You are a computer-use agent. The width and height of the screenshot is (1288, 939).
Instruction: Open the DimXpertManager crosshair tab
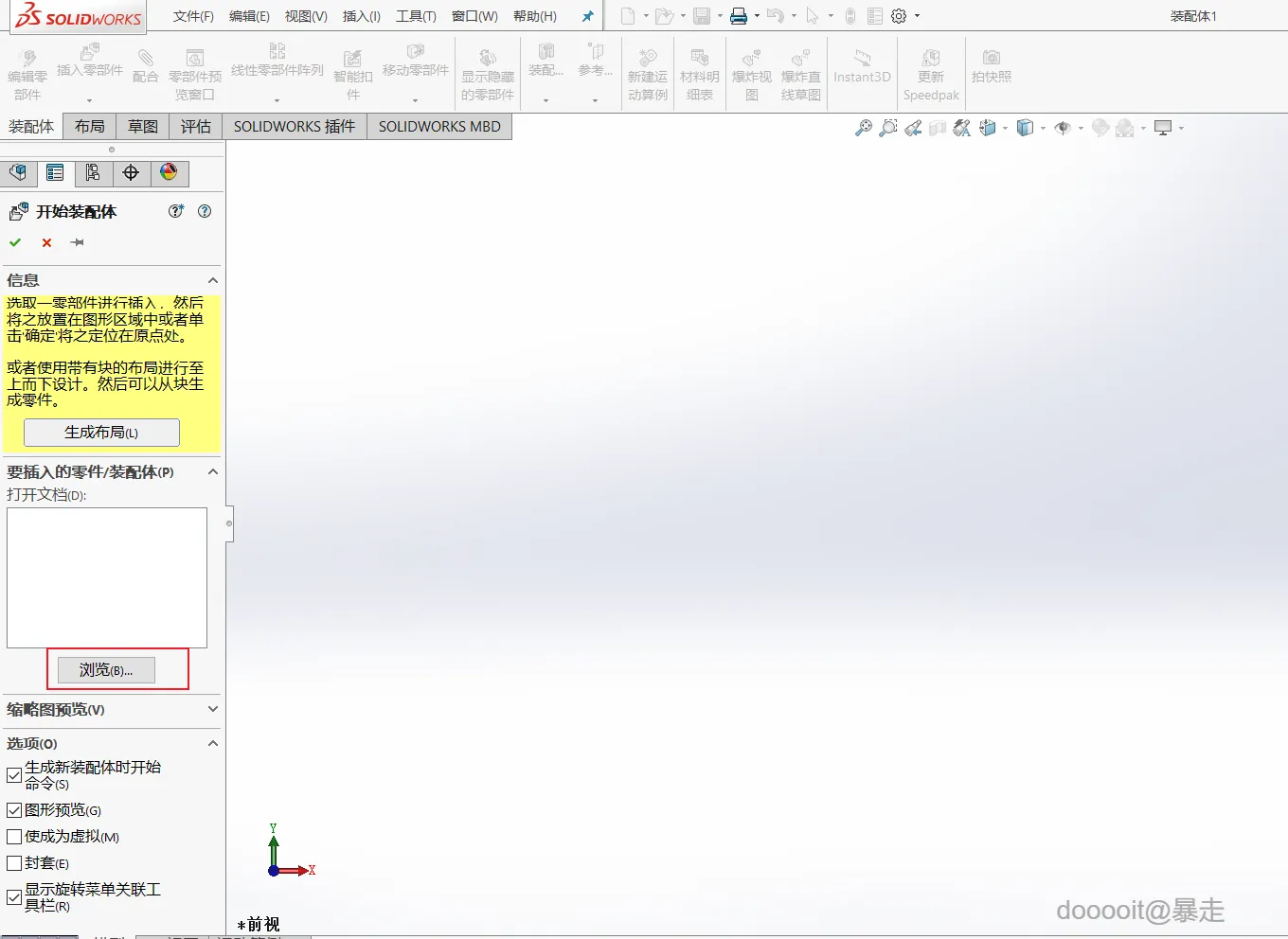click(131, 172)
